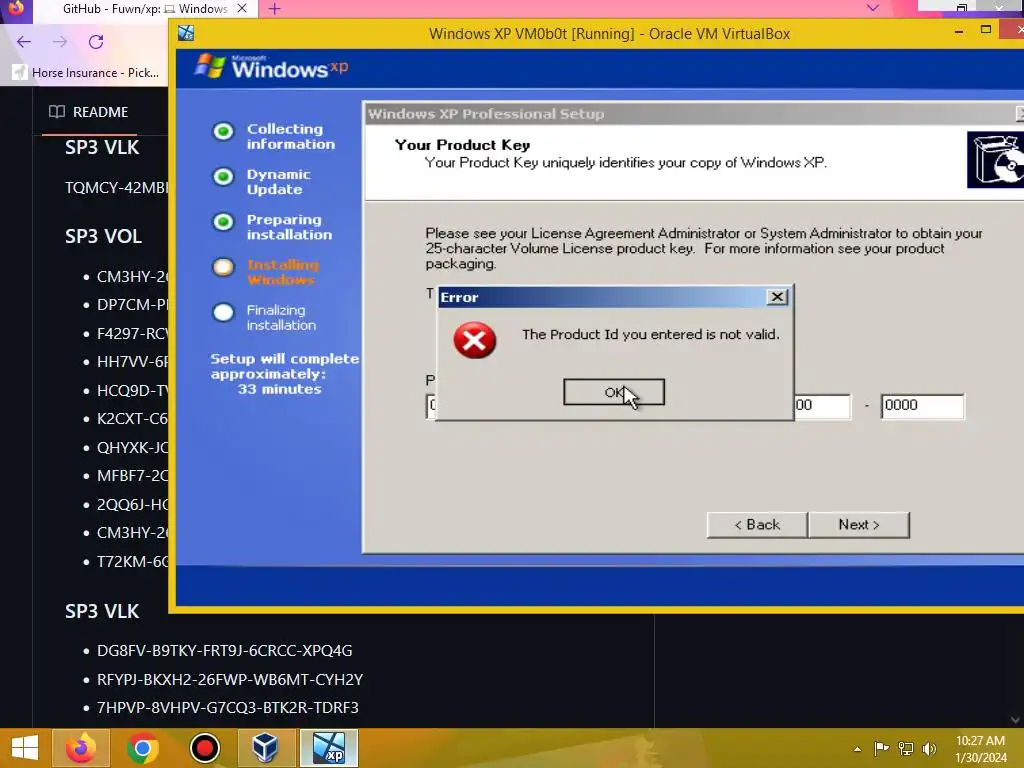Click the Back button in XP Setup
The width and height of the screenshot is (1024, 768).
(x=757, y=524)
